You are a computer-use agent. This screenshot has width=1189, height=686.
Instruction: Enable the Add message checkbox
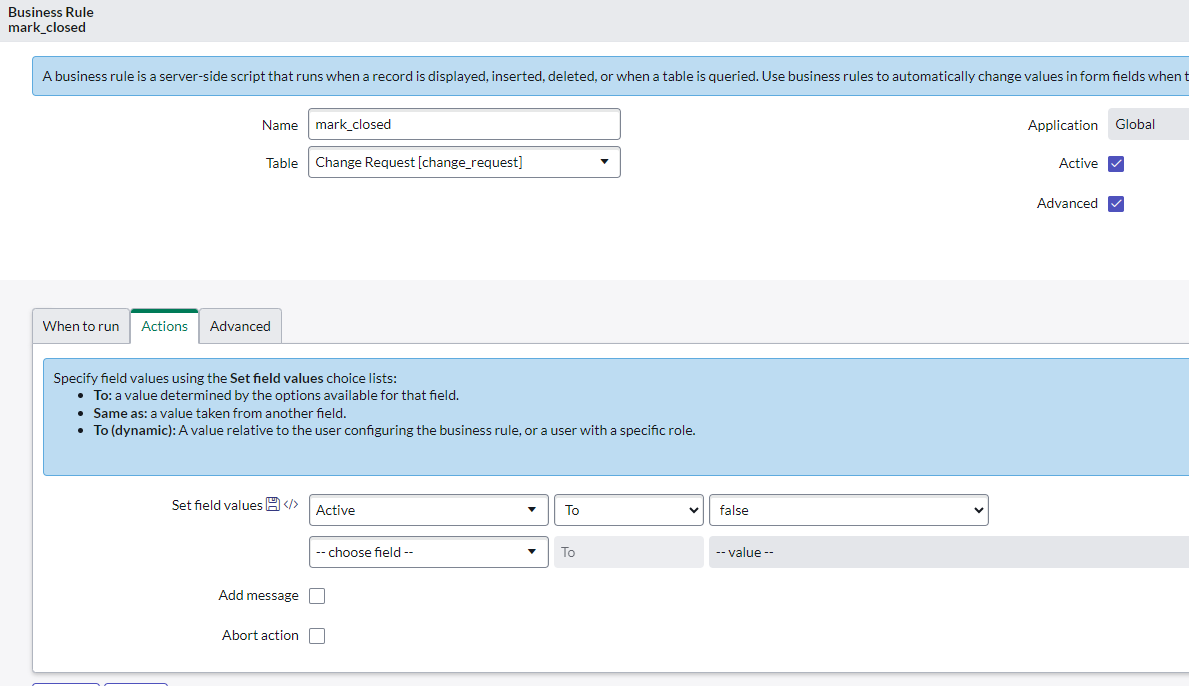pos(317,596)
